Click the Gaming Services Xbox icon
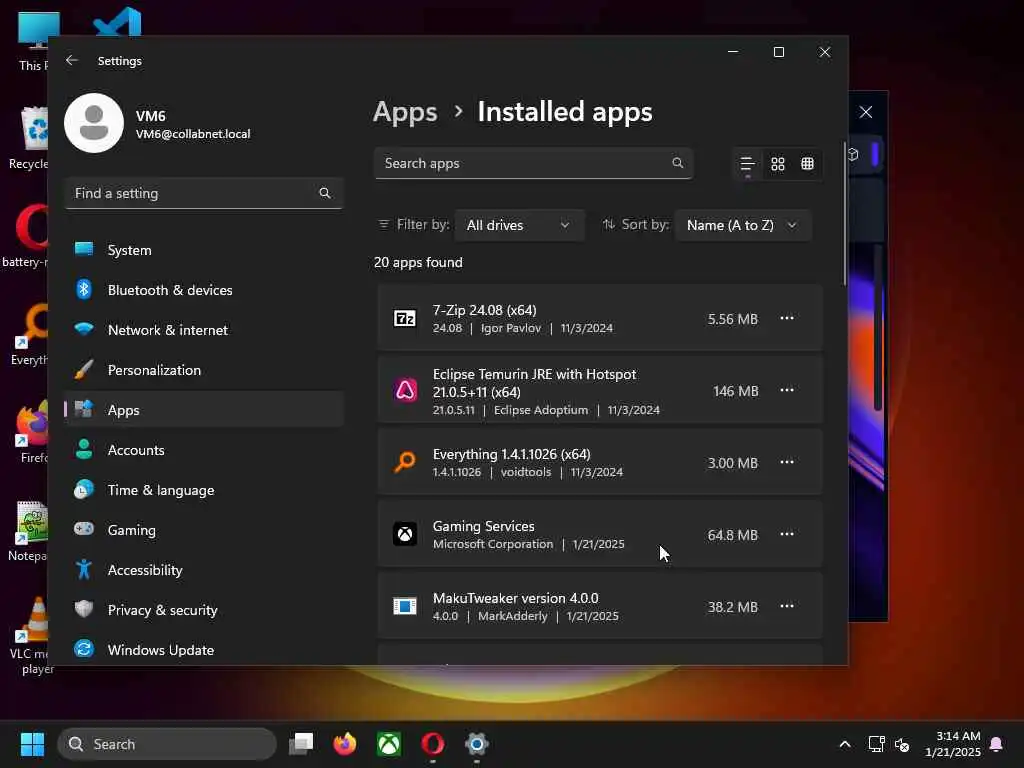 [405, 534]
